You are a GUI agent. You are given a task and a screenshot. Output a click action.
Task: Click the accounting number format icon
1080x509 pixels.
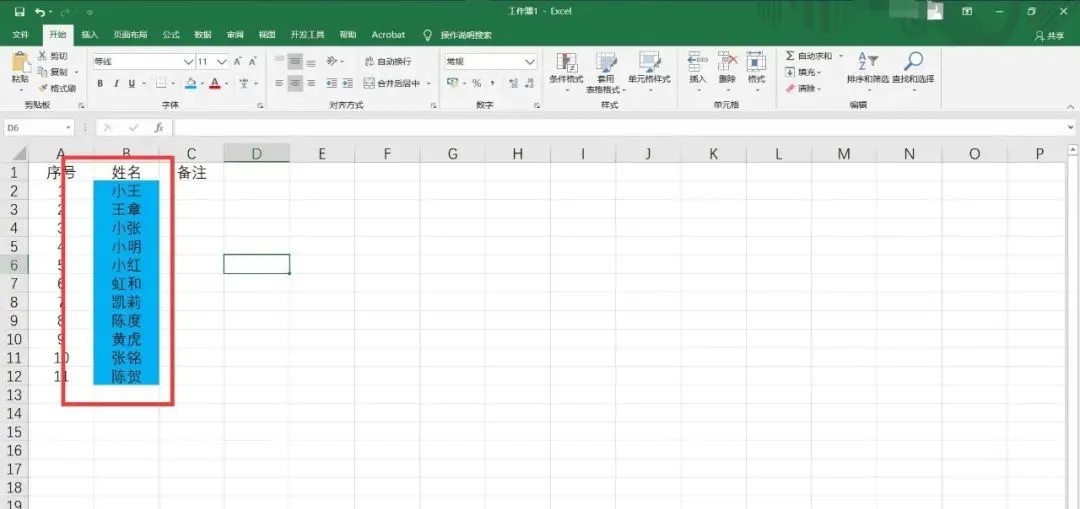(453, 83)
